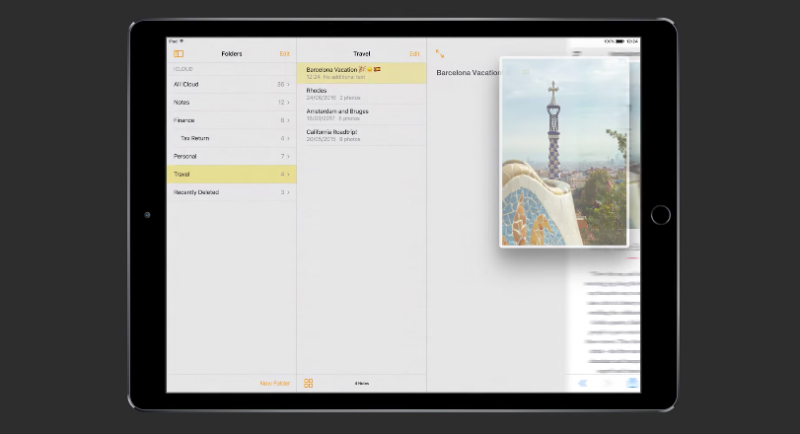Viewport: 800px width, 434px height.
Task: Open the Rhodes note
Action: pos(360,93)
